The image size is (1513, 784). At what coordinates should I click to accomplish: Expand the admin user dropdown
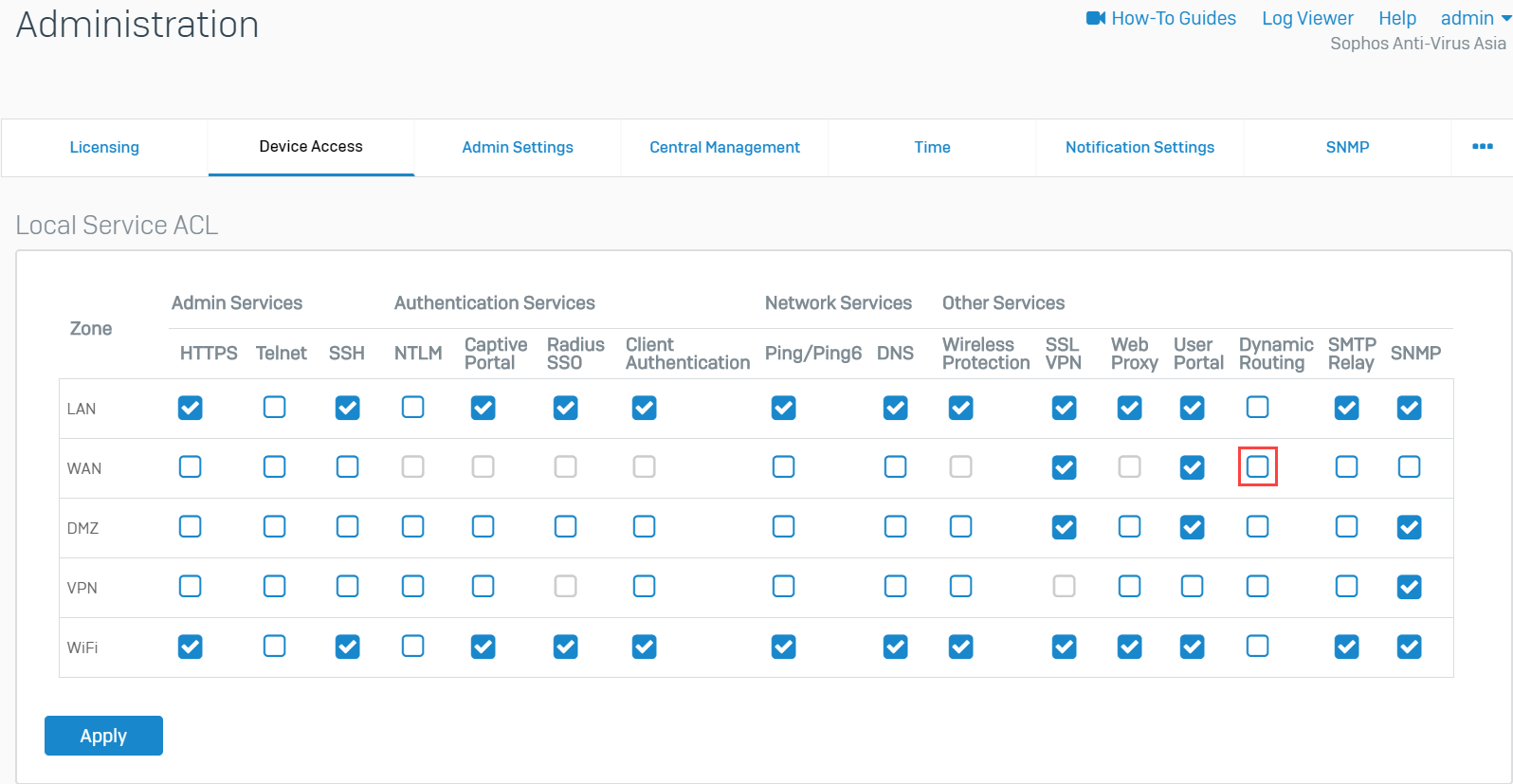point(1475,18)
